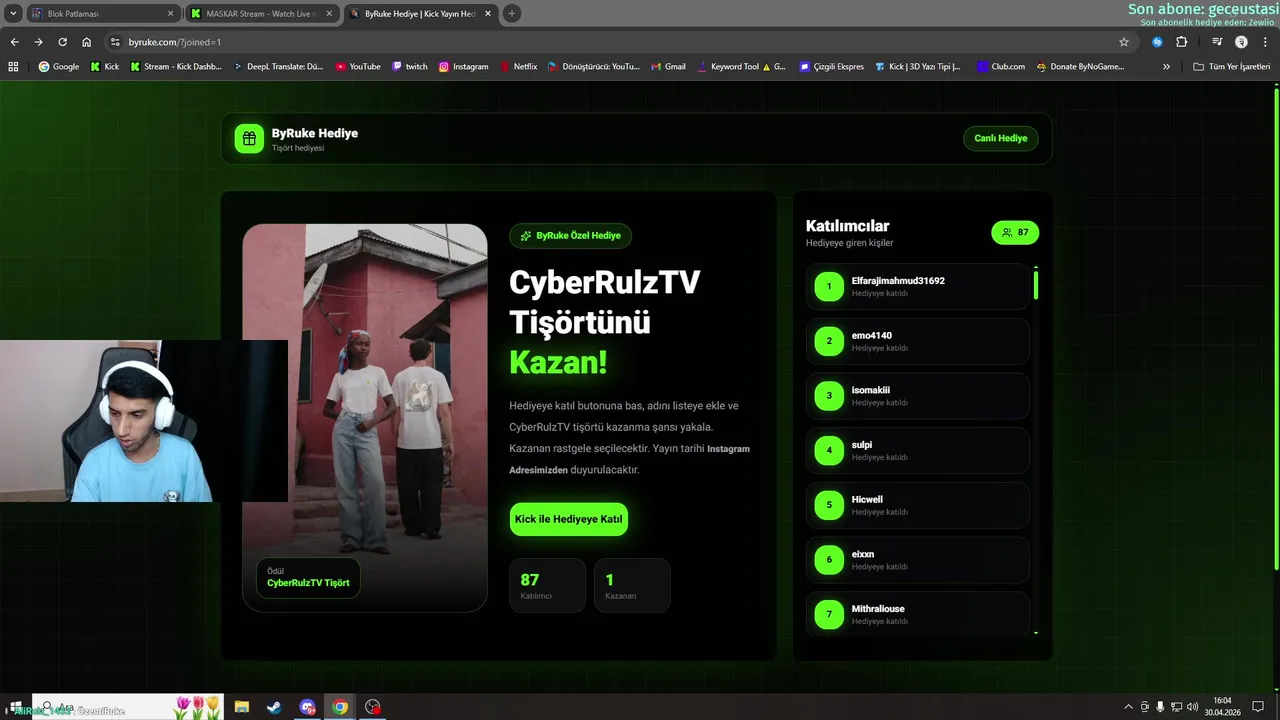The image size is (1280, 720).
Task: Show hidden system tray icons
Action: [x=1129, y=707]
